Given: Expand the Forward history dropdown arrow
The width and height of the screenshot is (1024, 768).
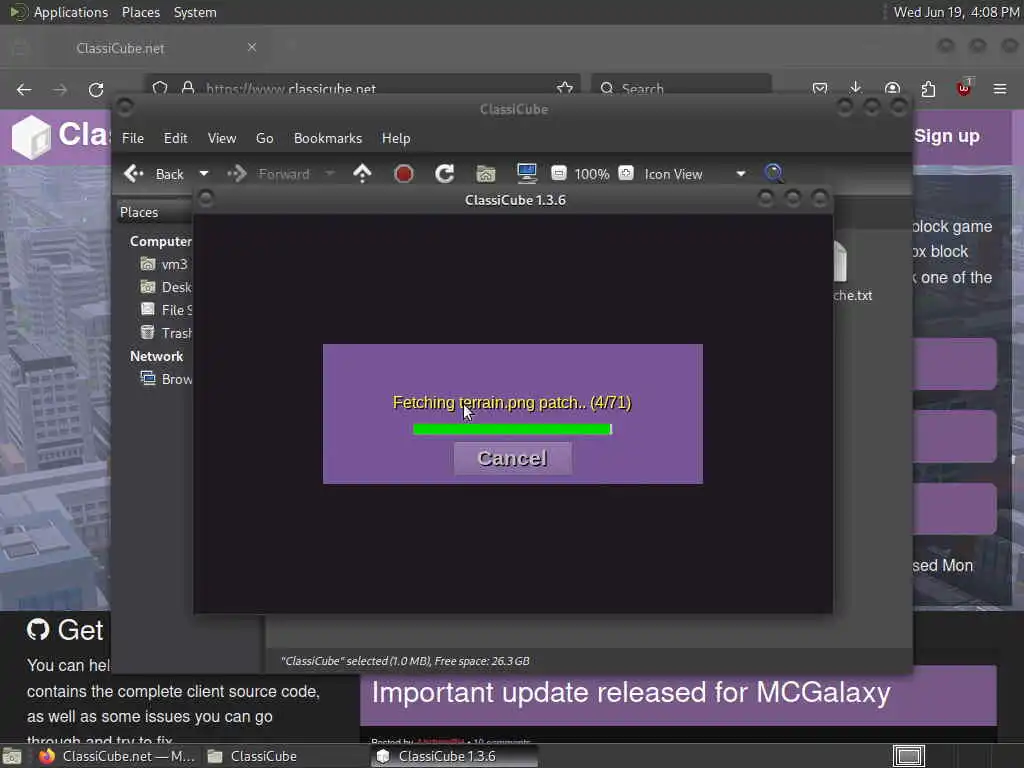Looking at the screenshot, I should [x=330, y=174].
